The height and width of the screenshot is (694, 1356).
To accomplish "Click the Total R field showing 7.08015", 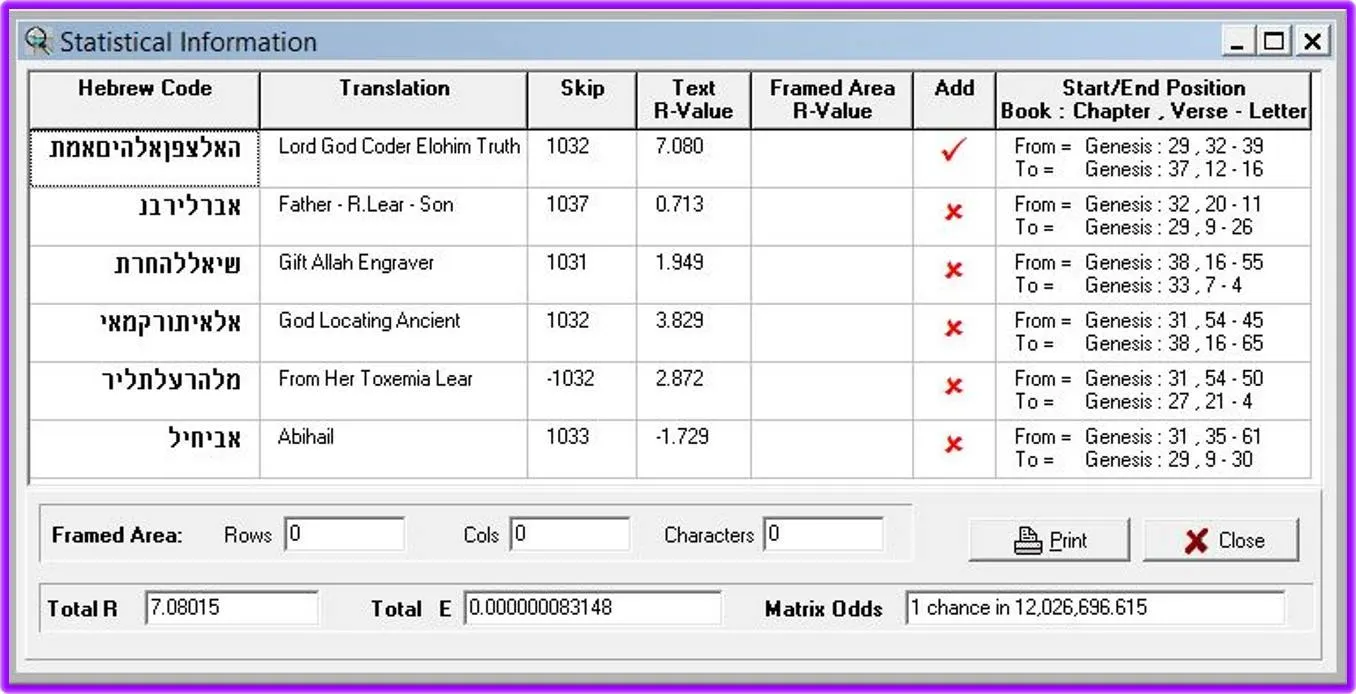I will 232,608.
